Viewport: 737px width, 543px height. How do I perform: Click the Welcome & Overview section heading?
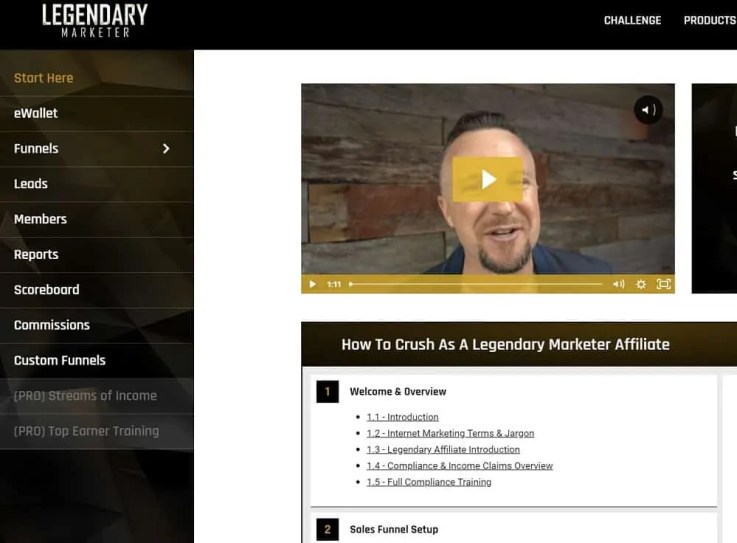coord(398,392)
